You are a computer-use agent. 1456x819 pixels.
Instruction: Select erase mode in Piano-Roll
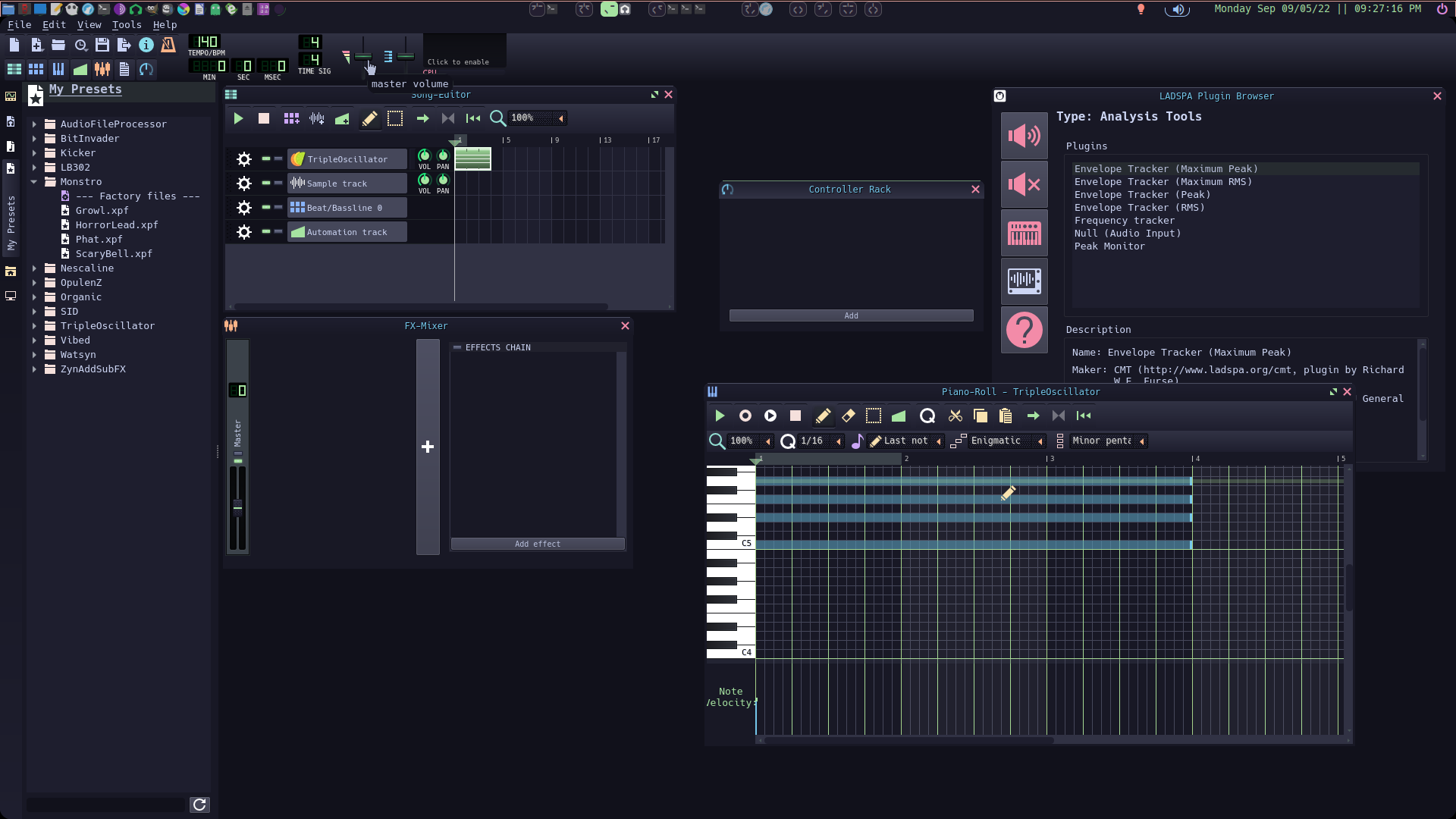point(849,416)
